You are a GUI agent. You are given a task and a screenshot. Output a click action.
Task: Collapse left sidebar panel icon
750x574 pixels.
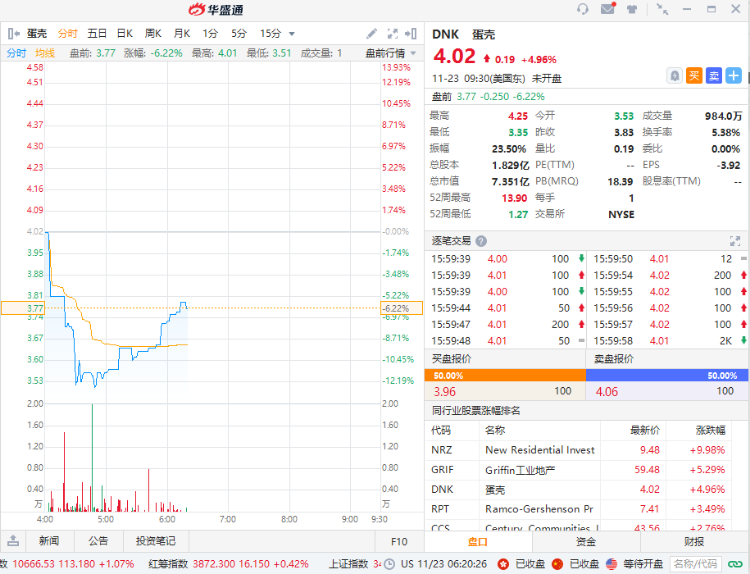pos(13,33)
